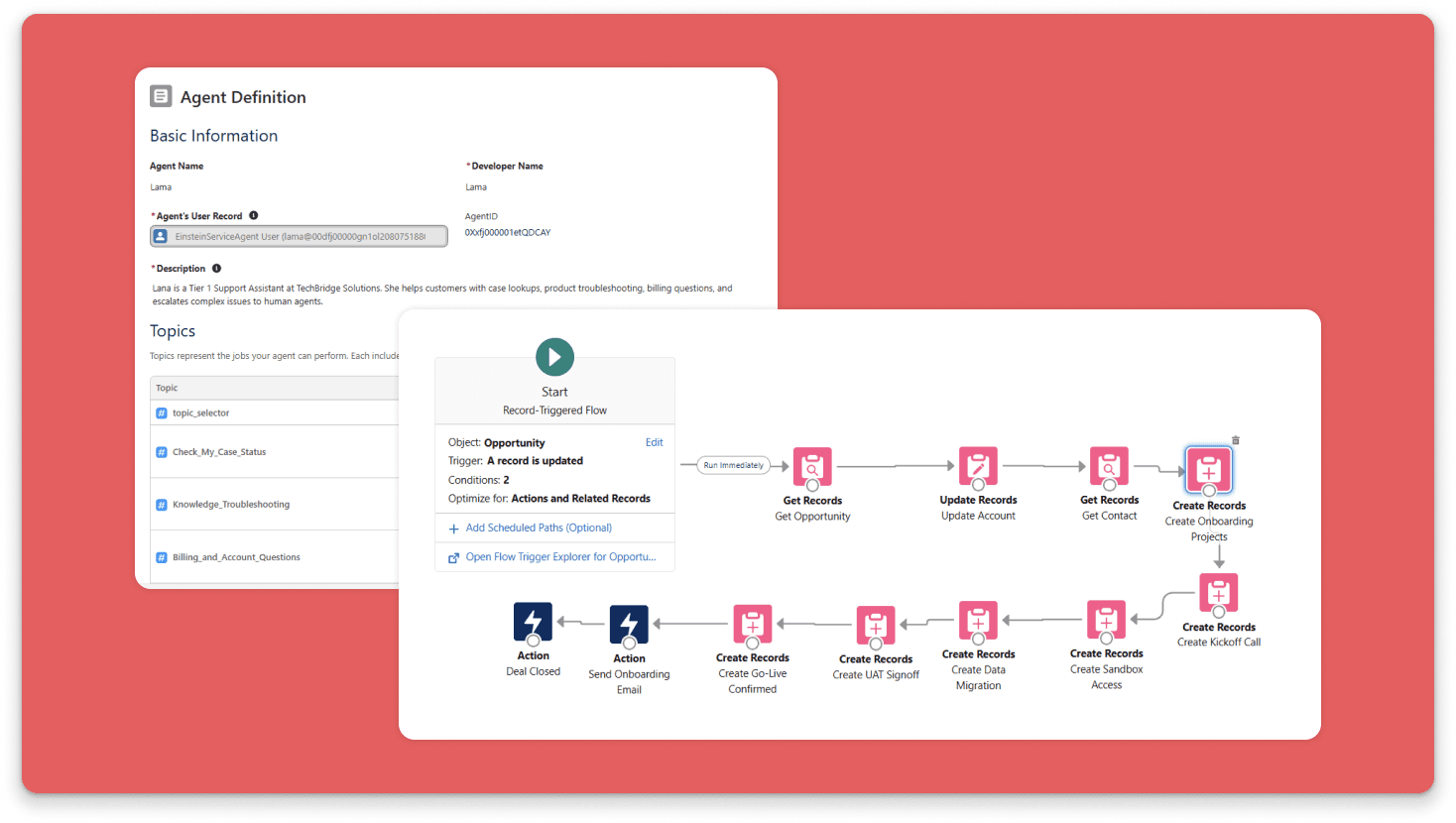Open the Create Sandbox Access node

1106,620
